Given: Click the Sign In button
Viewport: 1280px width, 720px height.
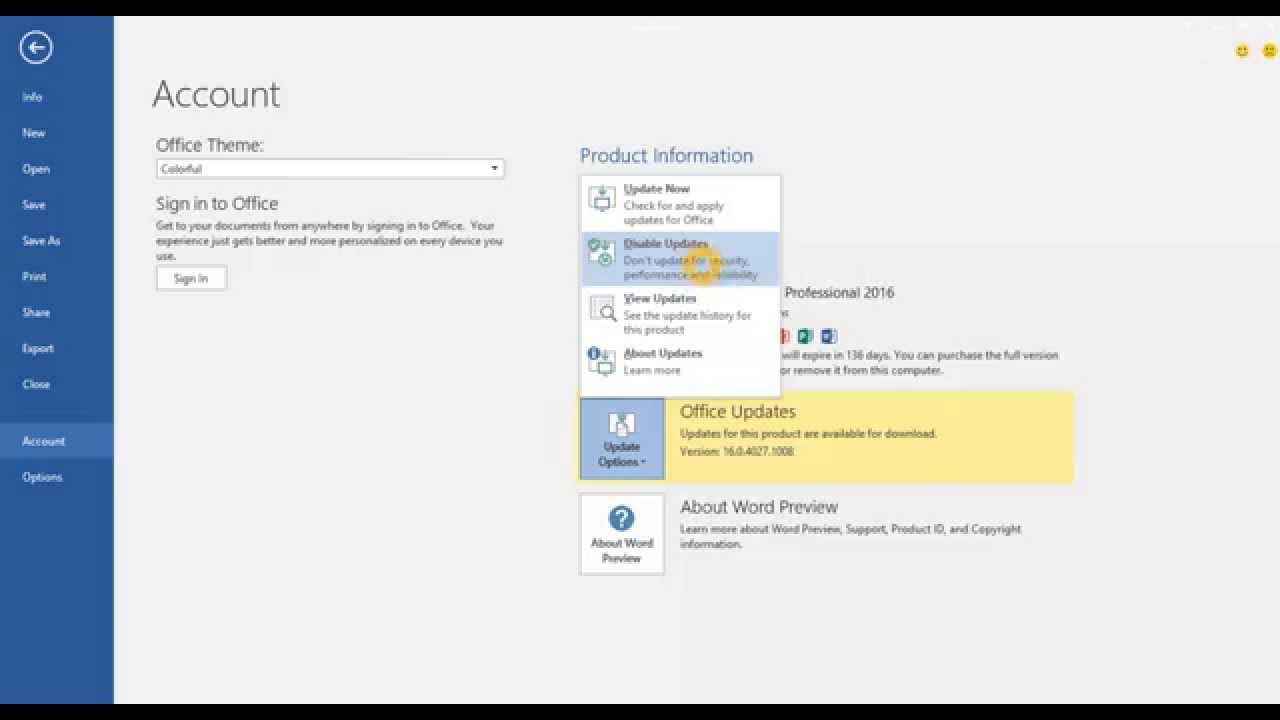Looking at the screenshot, I should (x=191, y=278).
